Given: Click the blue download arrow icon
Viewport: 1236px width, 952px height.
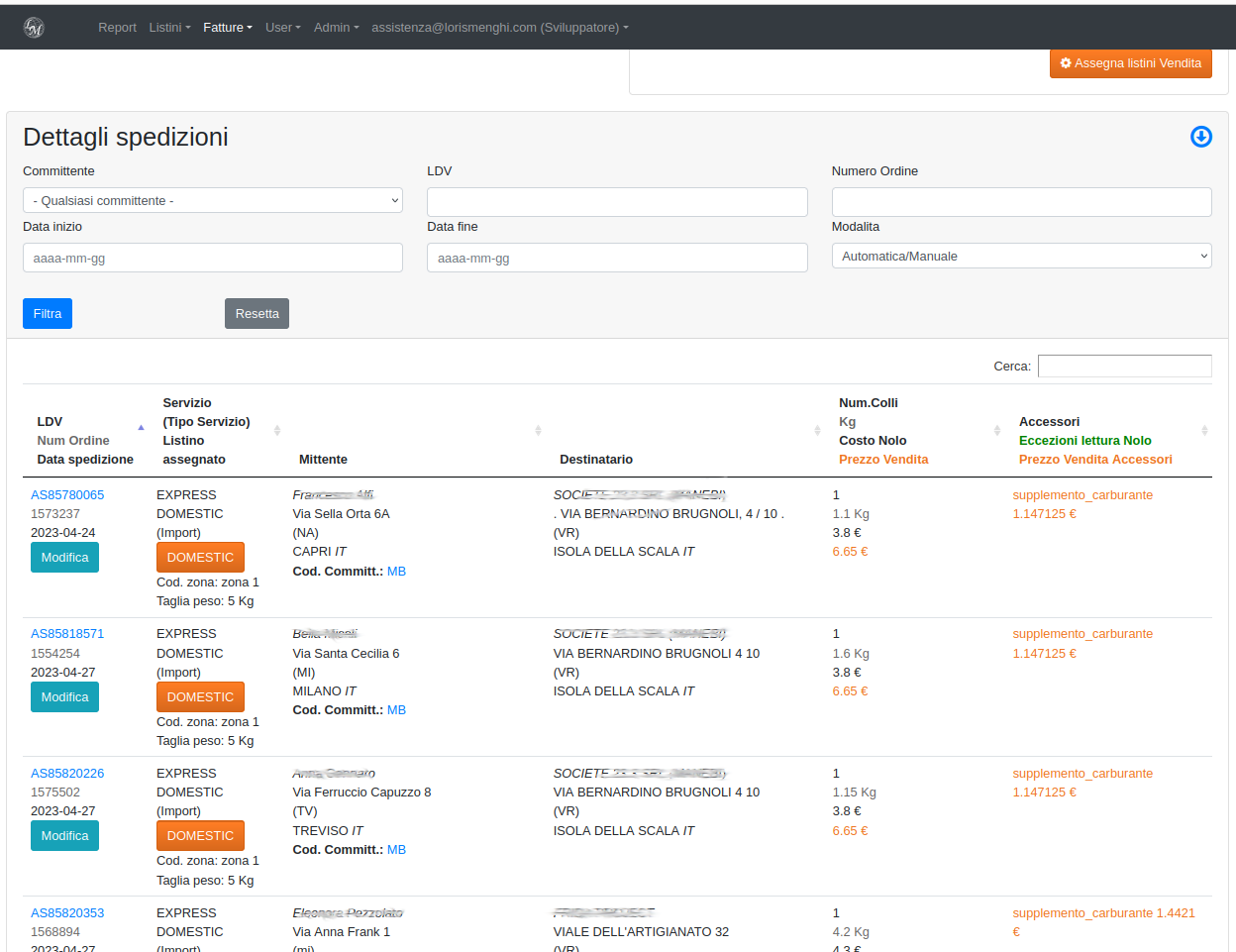Looking at the screenshot, I should click(1200, 137).
